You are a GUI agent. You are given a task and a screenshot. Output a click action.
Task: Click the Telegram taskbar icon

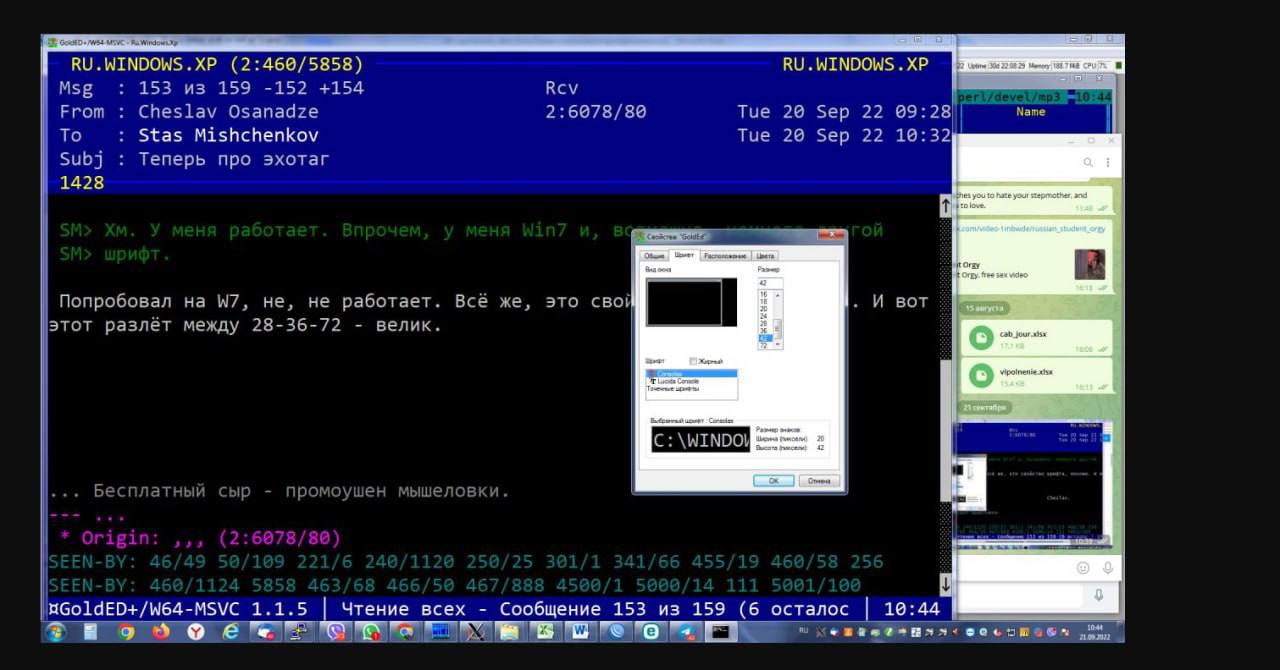[x=686, y=632]
